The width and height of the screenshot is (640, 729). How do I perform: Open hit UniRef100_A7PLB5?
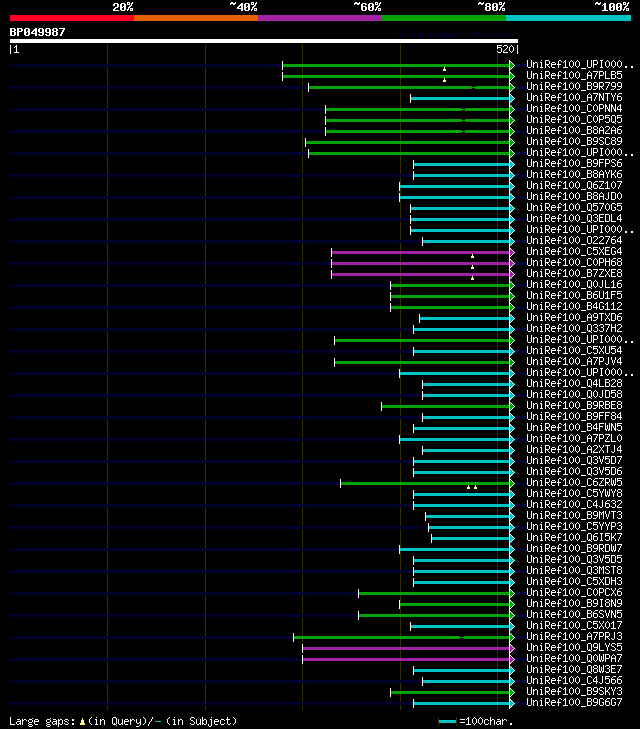coord(574,75)
